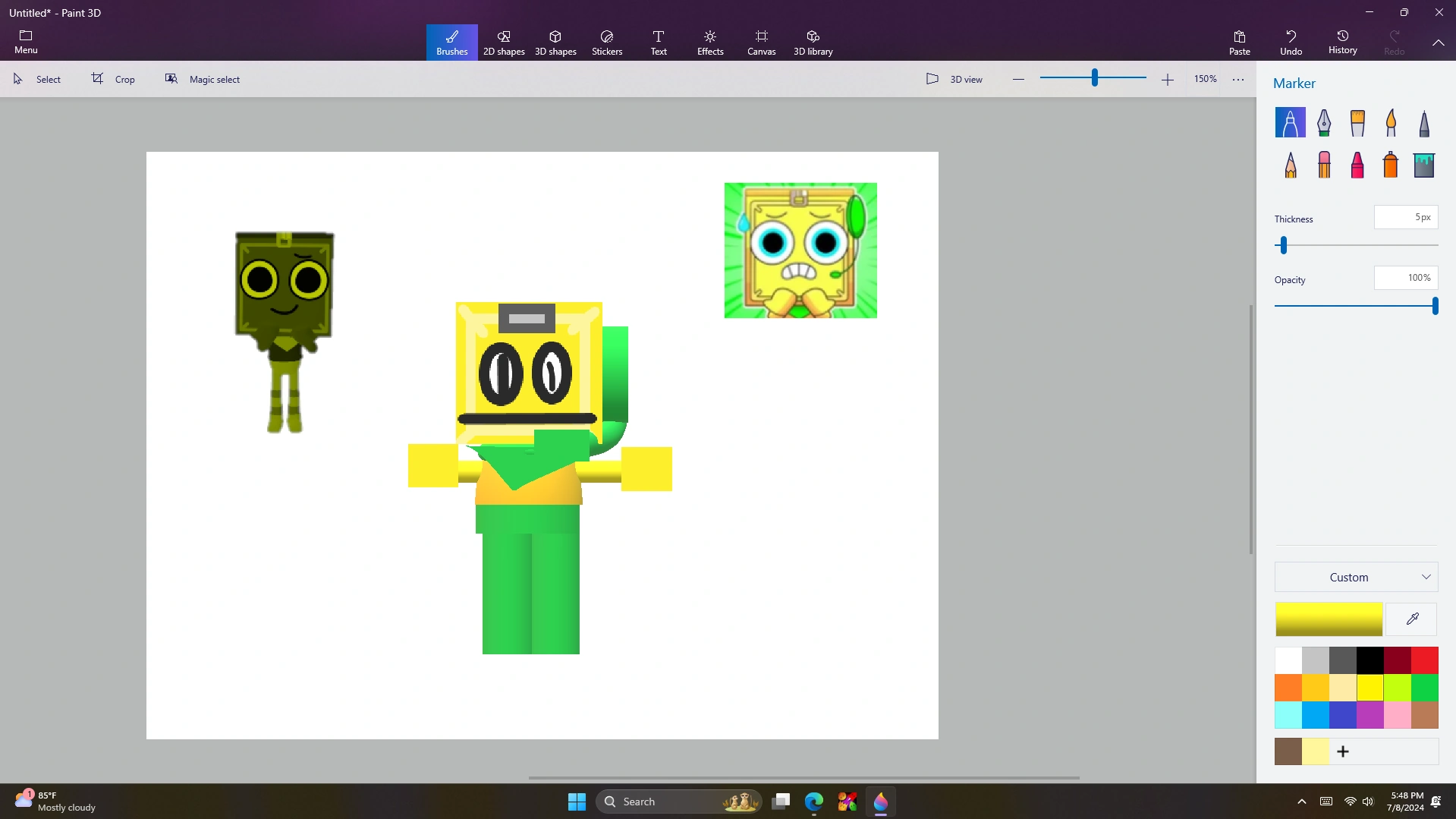Toggle 3D view mode
This screenshot has height=819, width=1456.
(954, 79)
